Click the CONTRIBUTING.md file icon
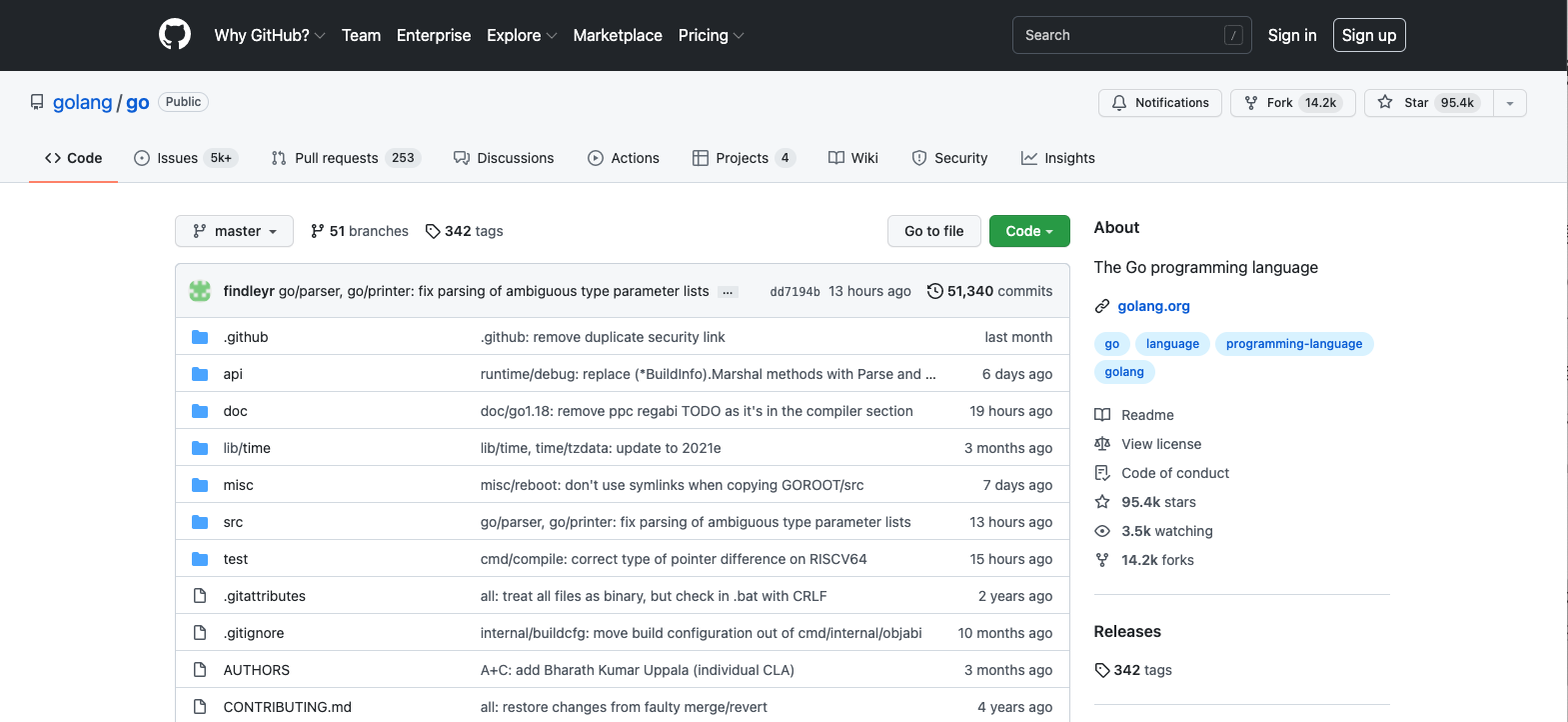The image size is (1568, 722). pos(200,707)
